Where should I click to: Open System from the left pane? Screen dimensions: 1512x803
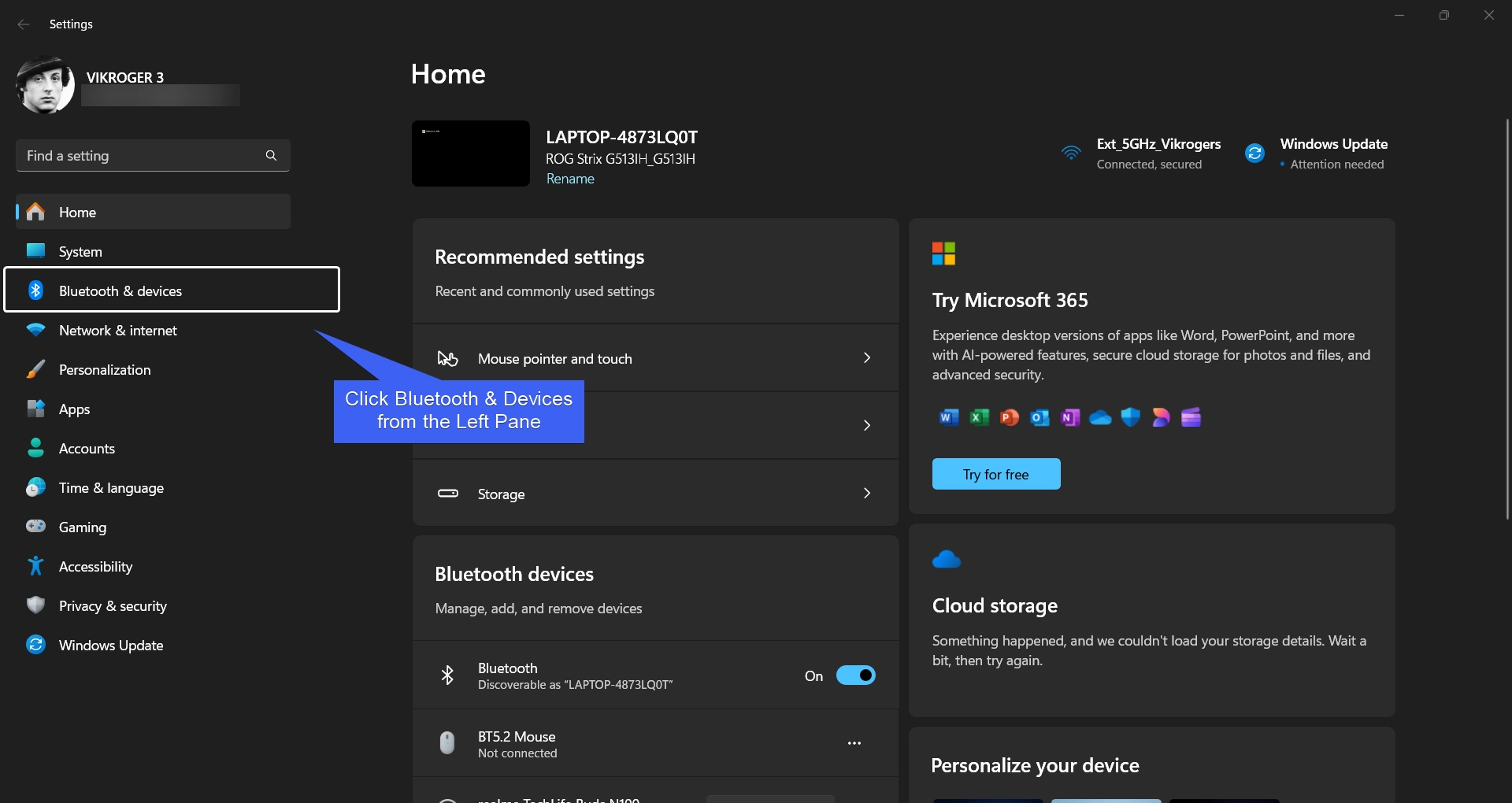[x=153, y=251]
